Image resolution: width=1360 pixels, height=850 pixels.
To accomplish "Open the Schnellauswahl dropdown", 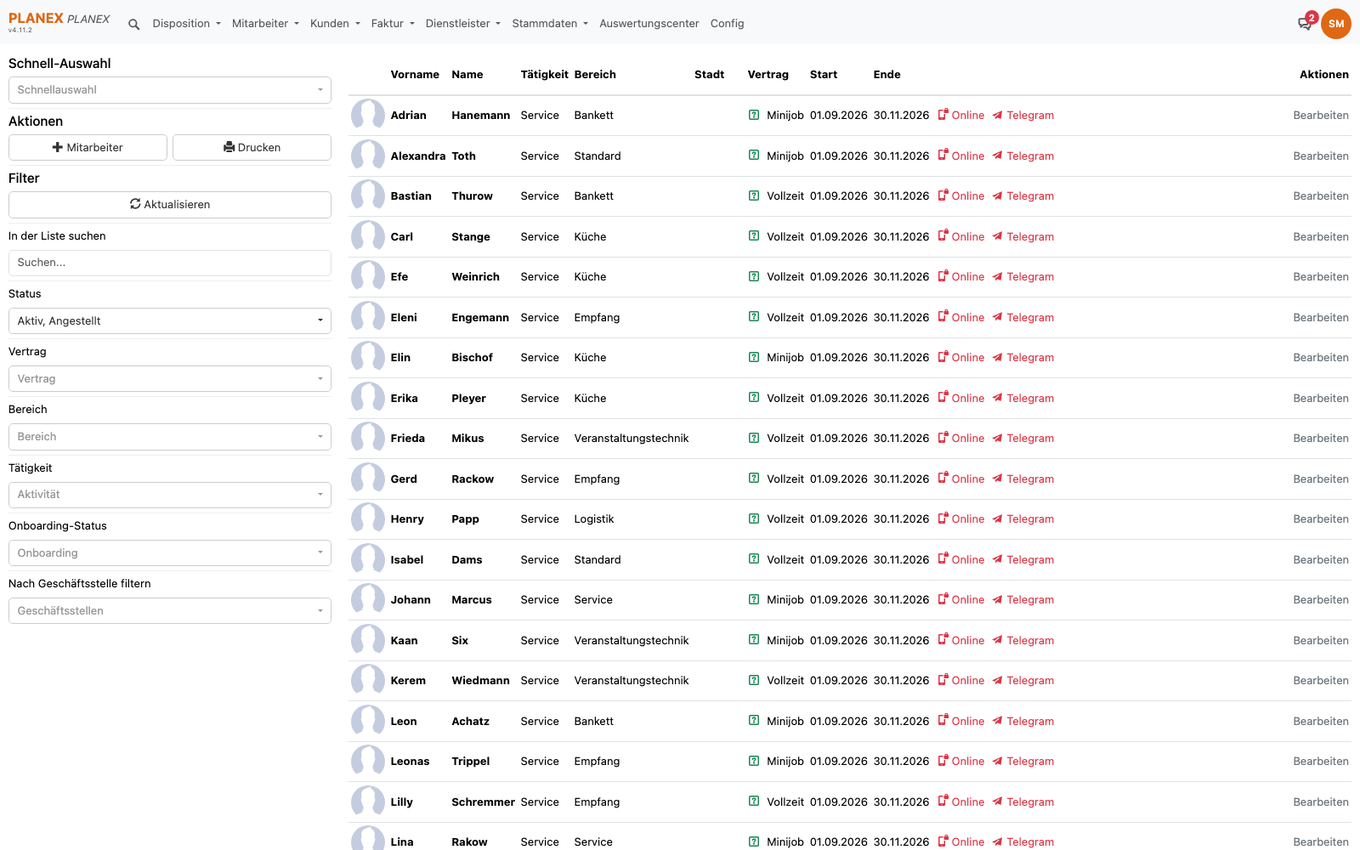I will [x=170, y=90].
